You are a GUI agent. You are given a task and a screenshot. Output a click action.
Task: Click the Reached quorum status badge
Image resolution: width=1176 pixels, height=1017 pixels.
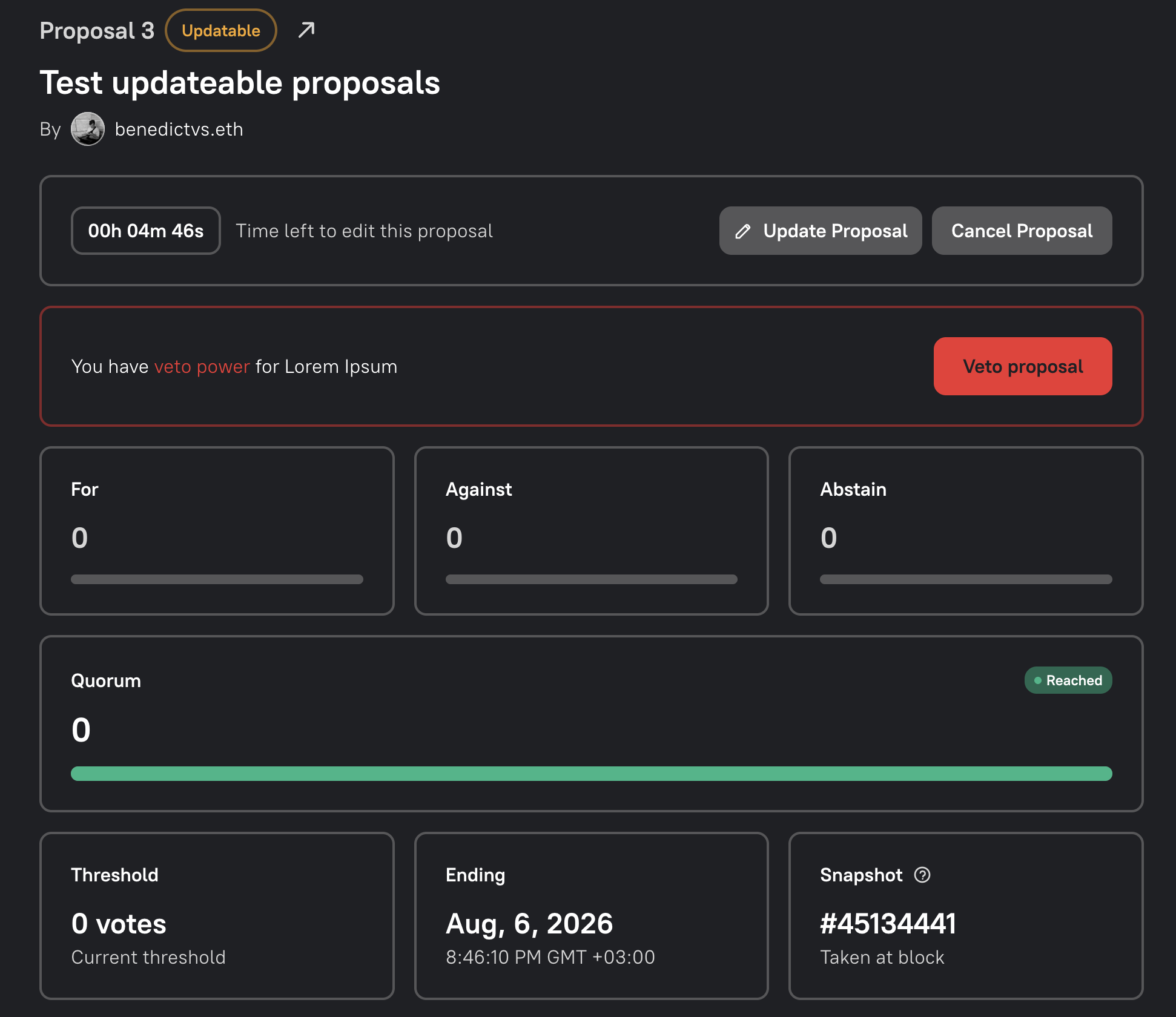point(1068,680)
